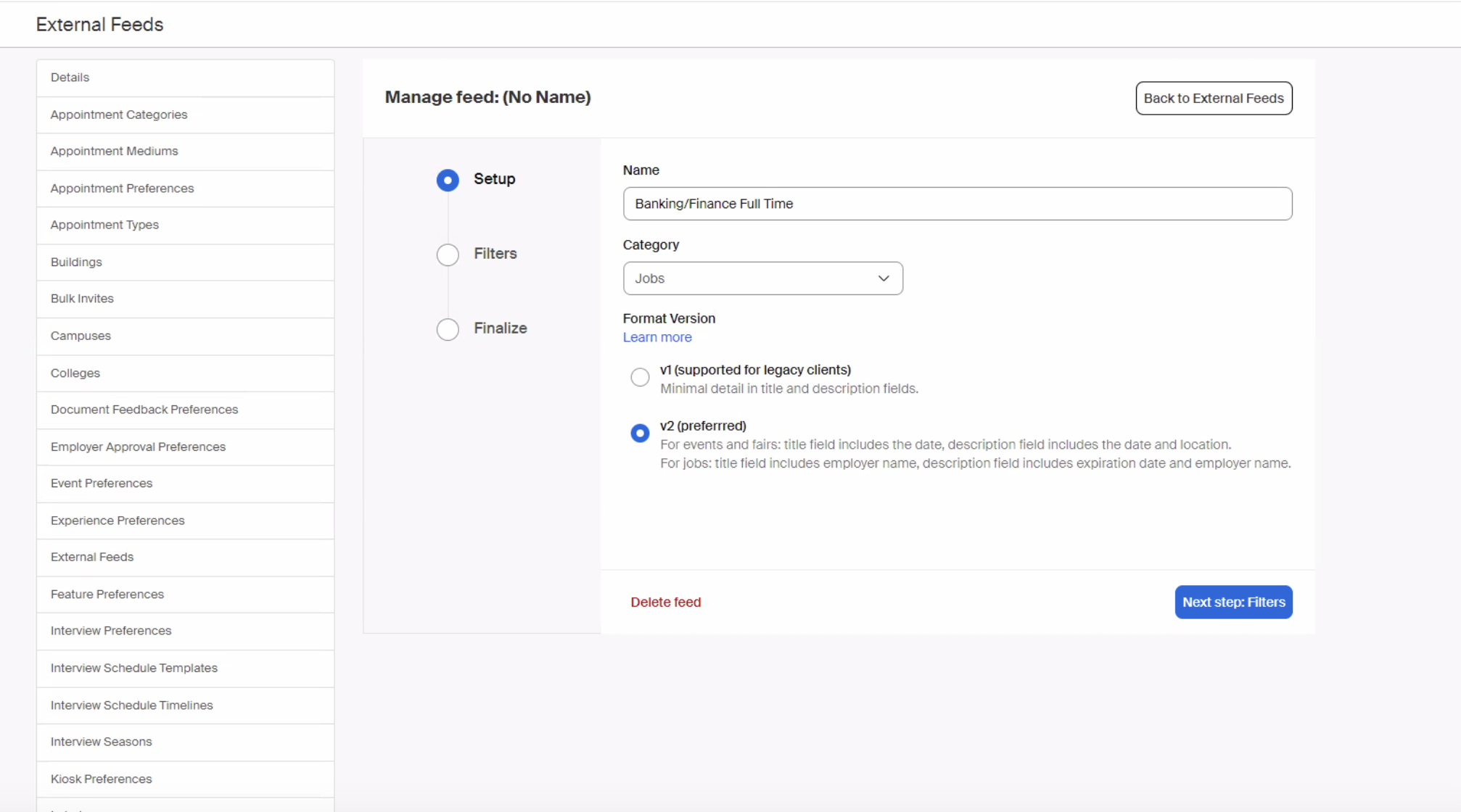Click the Setup step circle indicator
This screenshot has height=812, width=1461.
coord(448,180)
